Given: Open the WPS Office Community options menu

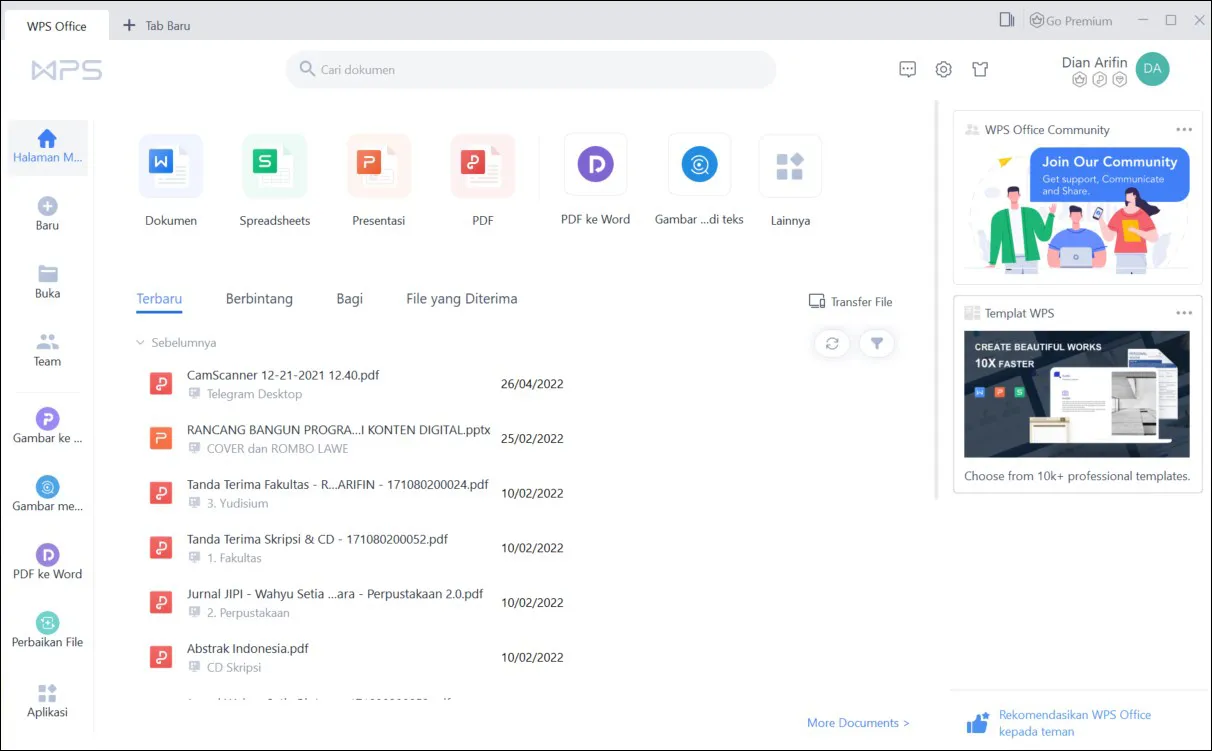Looking at the screenshot, I should click(1184, 129).
